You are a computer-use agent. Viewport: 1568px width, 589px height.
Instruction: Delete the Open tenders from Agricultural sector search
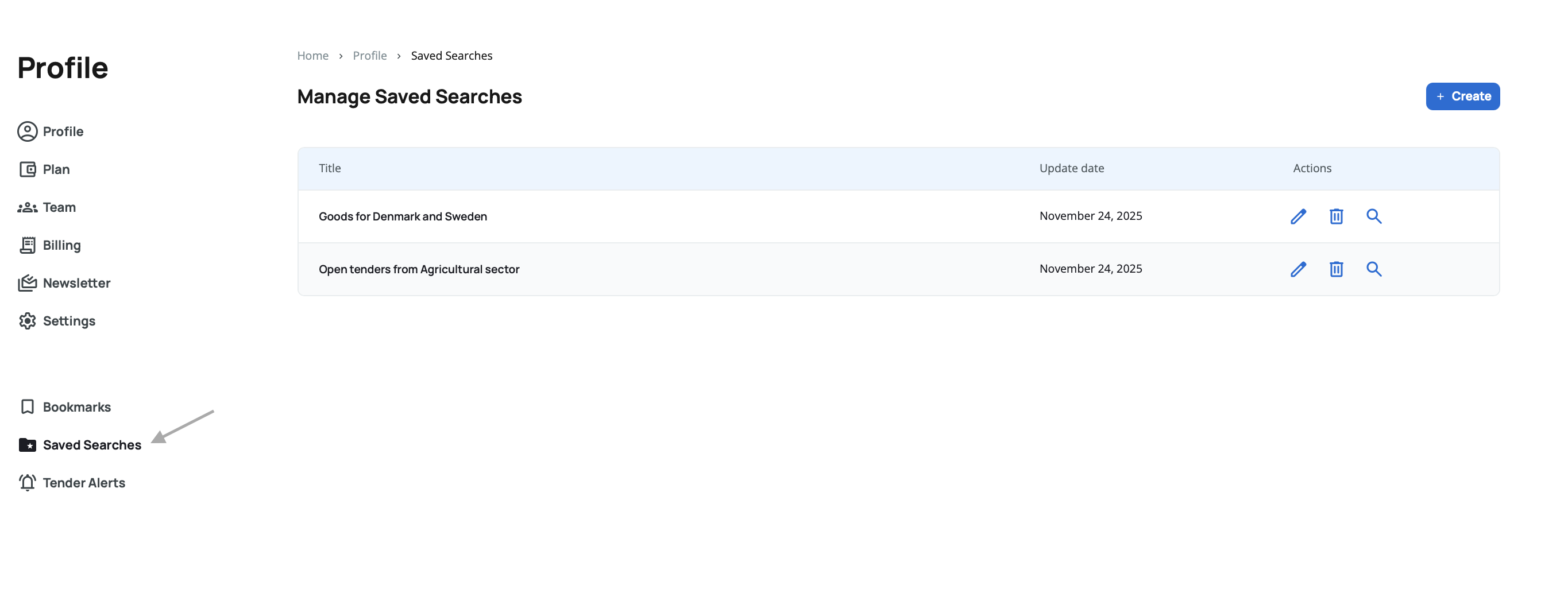point(1335,269)
